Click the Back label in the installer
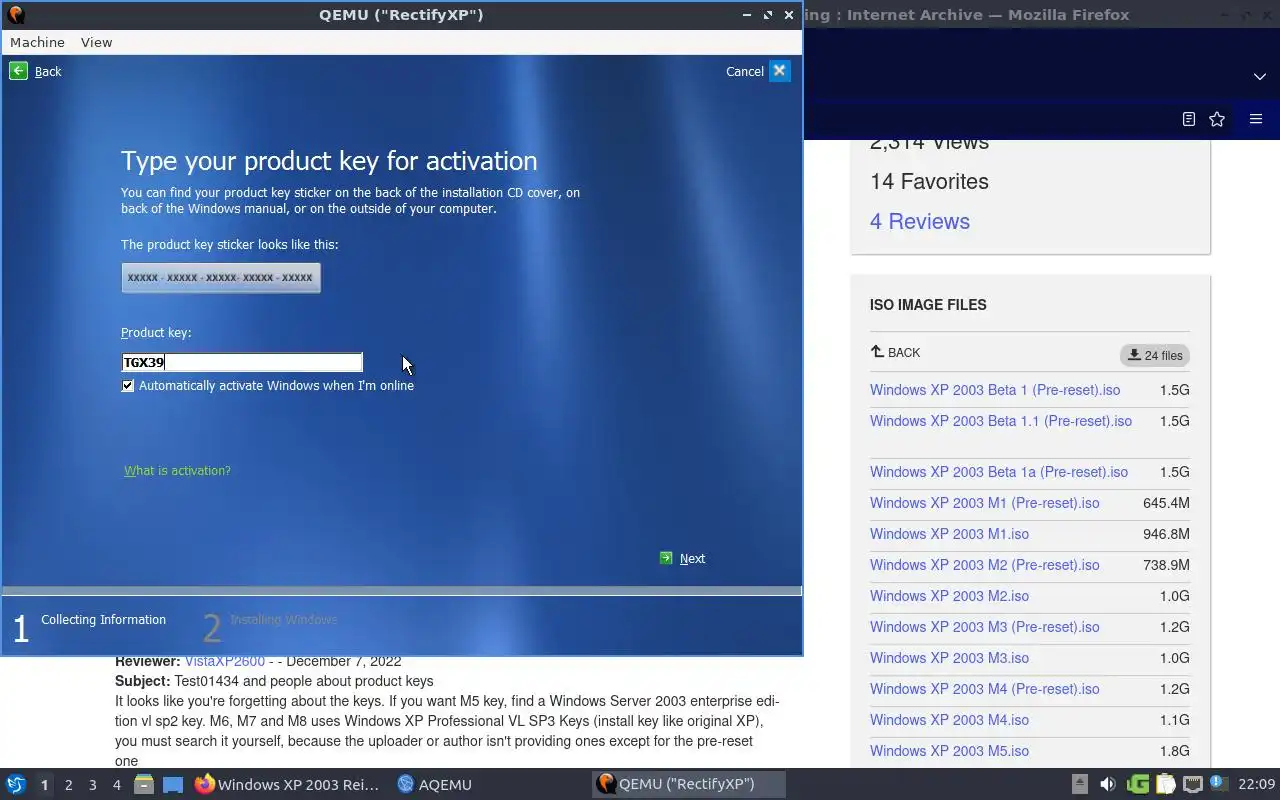Image resolution: width=1280 pixels, height=800 pixels. tap(48, 71)
